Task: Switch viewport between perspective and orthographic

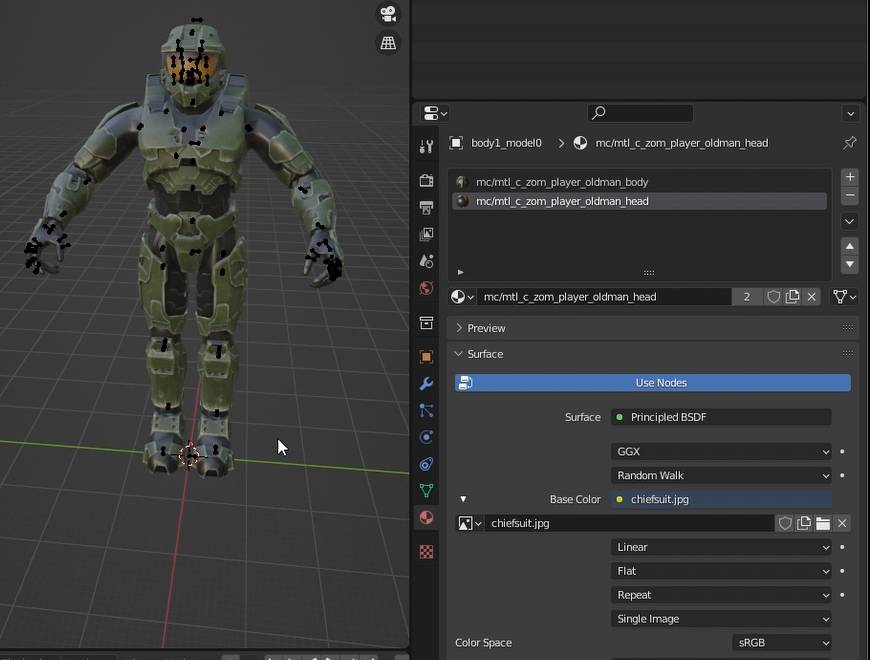Action: click(388, 43)
